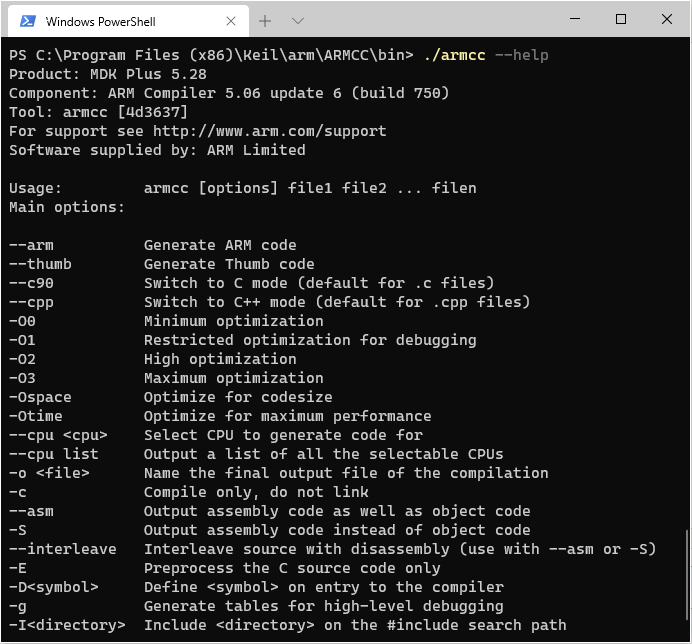Screen dimensions: 692x644
Task: Click the '--cpu list' option
Action: coord(54,454)
